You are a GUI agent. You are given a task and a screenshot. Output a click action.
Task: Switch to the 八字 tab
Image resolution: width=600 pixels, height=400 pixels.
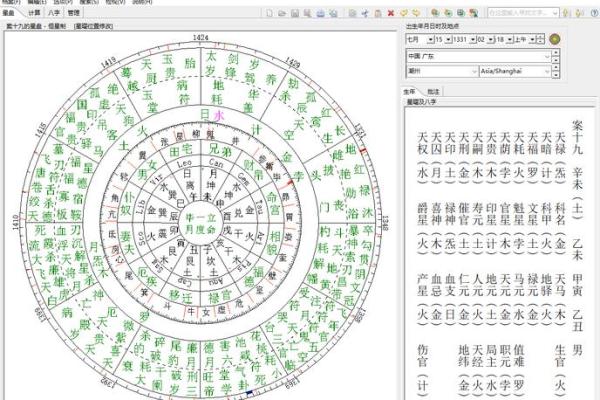(53, 14)
